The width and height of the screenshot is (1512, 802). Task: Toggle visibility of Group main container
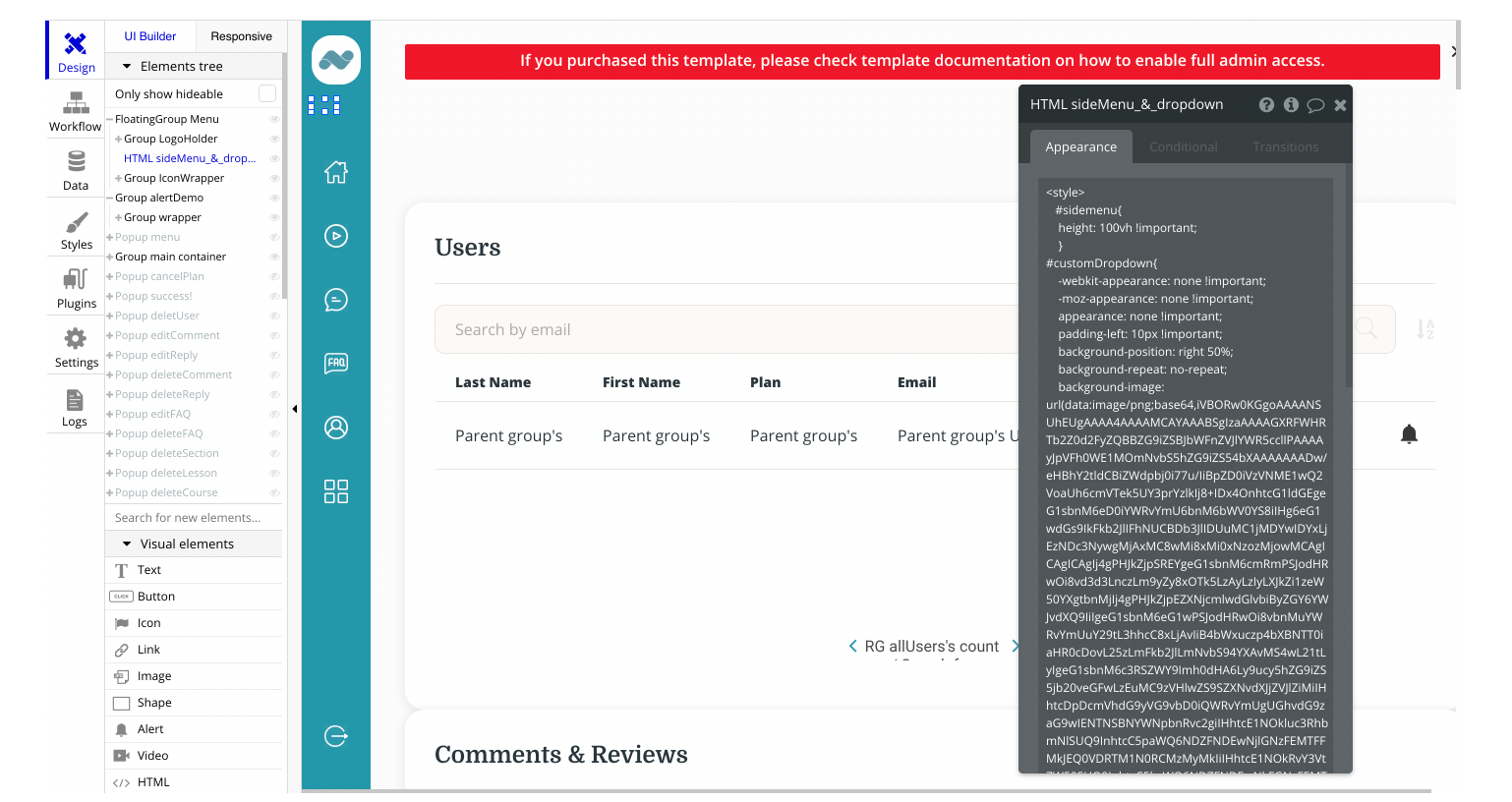274,257
